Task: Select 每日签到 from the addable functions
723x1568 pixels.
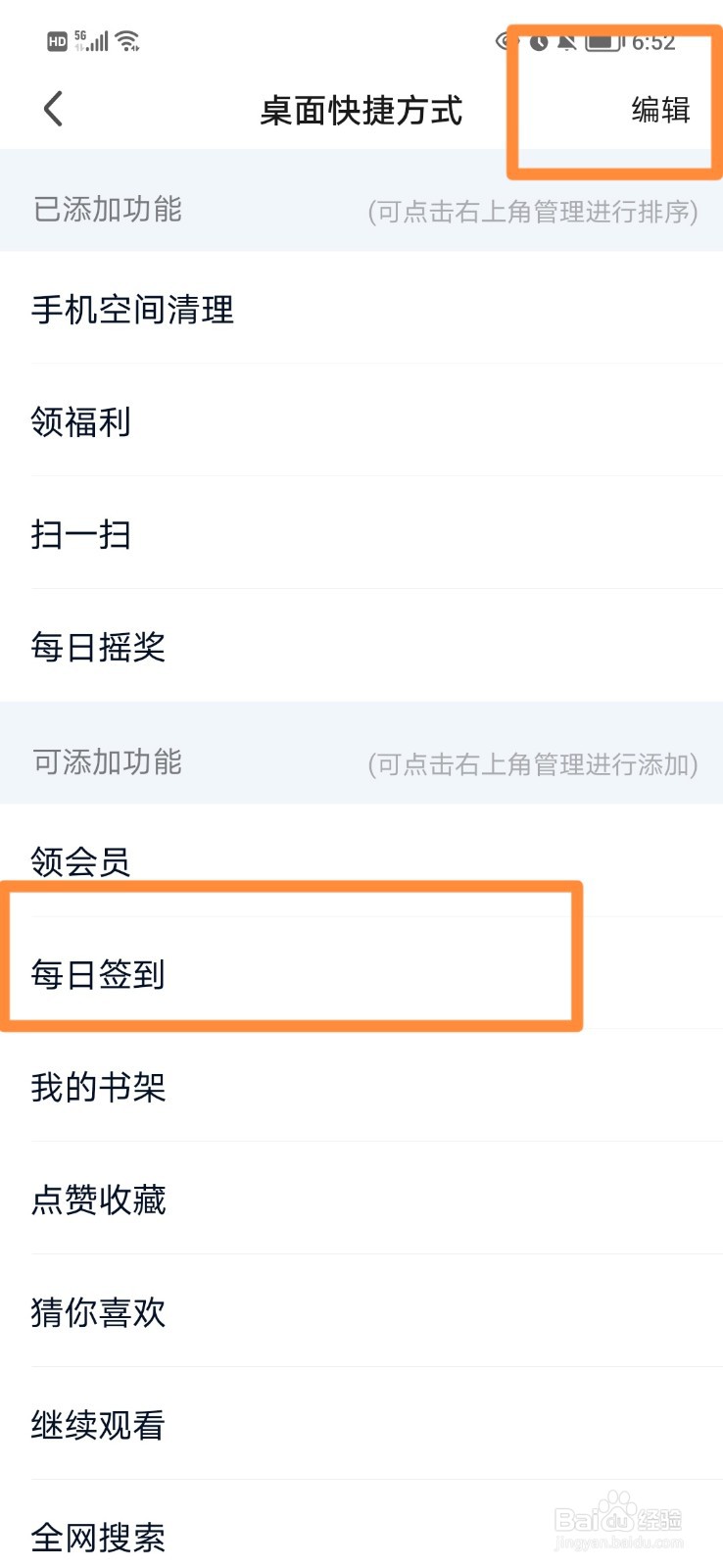Action: pos(98,975)
